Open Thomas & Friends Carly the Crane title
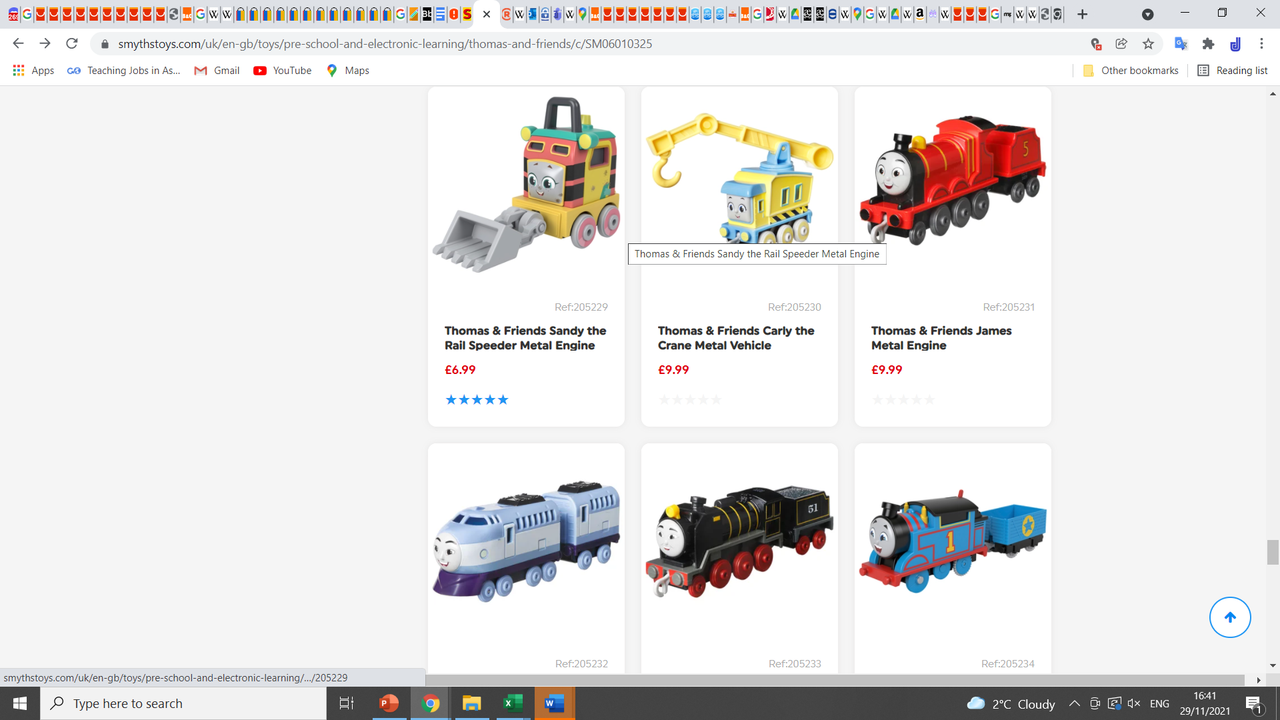Image resolution: width=1280 pixels, height=720 pixels. [736, 338]
